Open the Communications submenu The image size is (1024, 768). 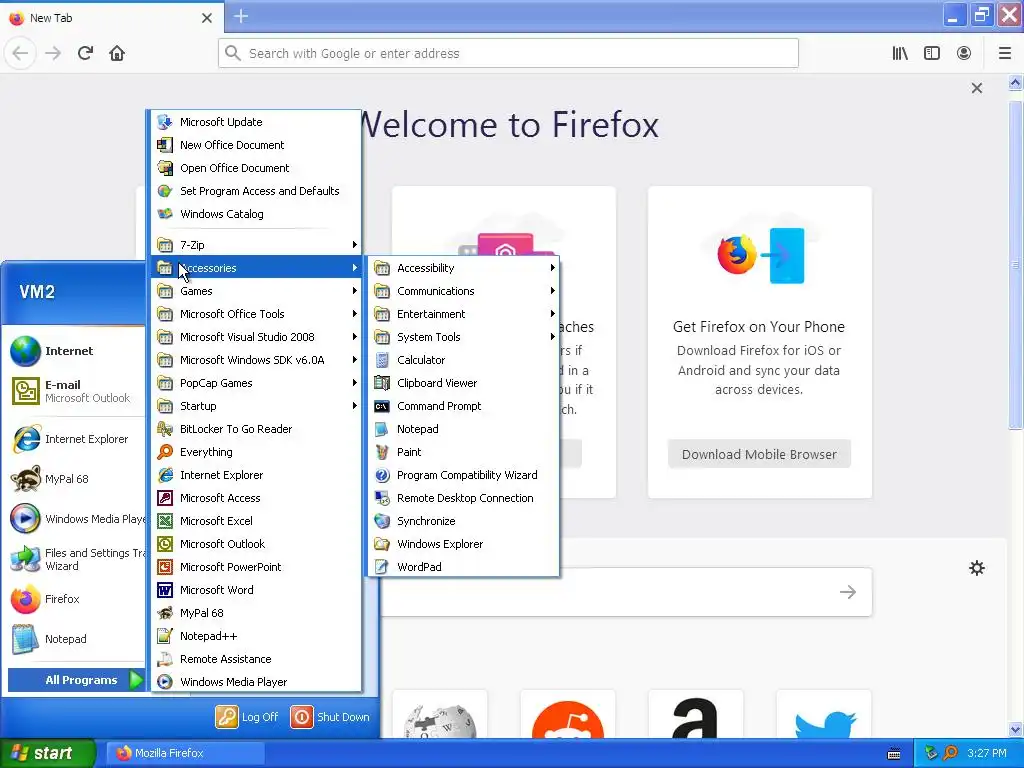pos(463,291)
